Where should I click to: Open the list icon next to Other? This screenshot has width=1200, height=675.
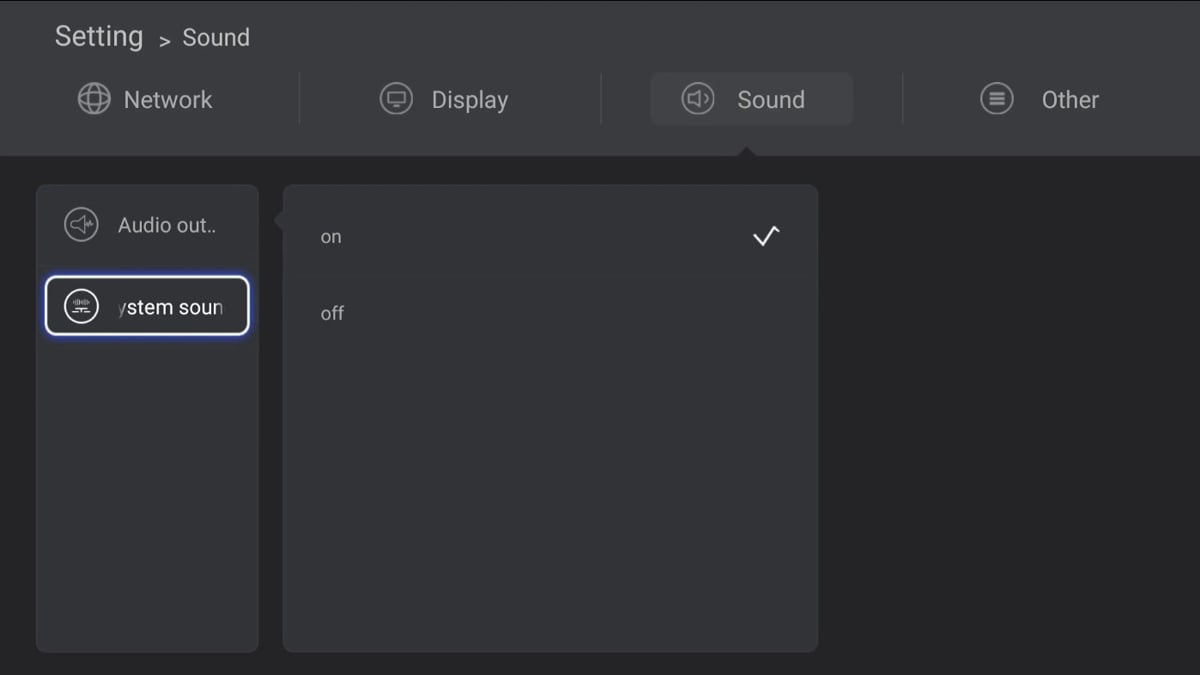coord(997,99)
